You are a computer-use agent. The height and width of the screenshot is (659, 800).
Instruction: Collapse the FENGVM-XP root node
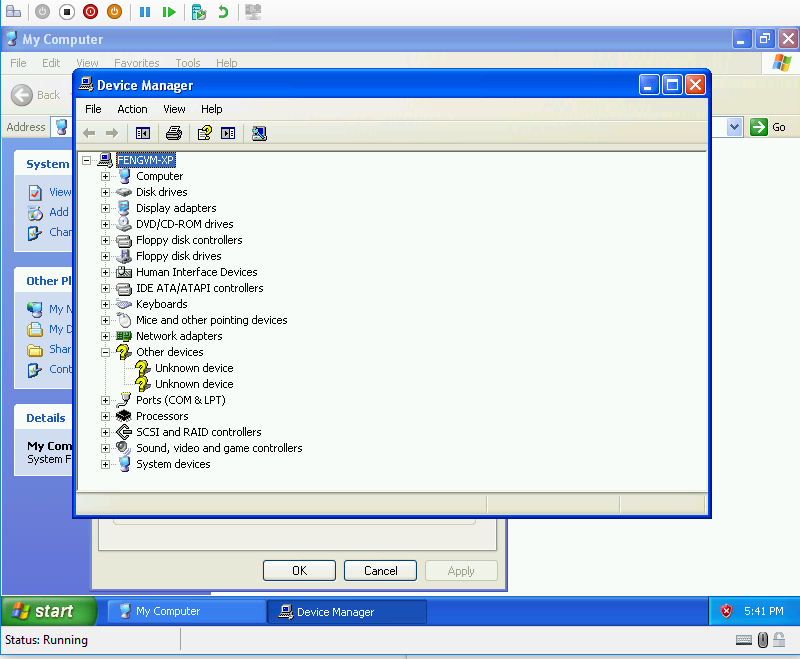(x=87, y=160)
